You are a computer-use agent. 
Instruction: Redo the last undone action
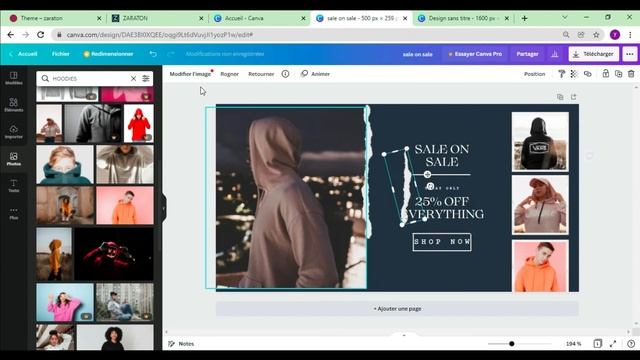click(x=171, y=54)
